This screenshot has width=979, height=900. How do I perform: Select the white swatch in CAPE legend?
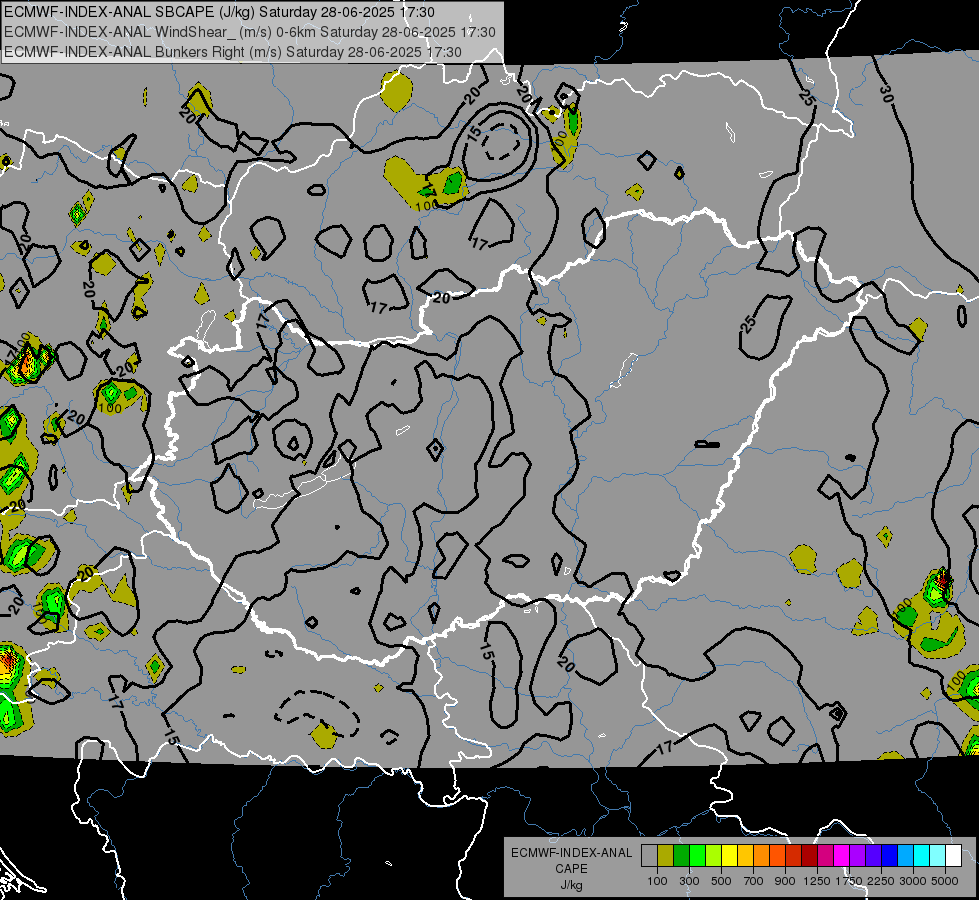point(953,856)
